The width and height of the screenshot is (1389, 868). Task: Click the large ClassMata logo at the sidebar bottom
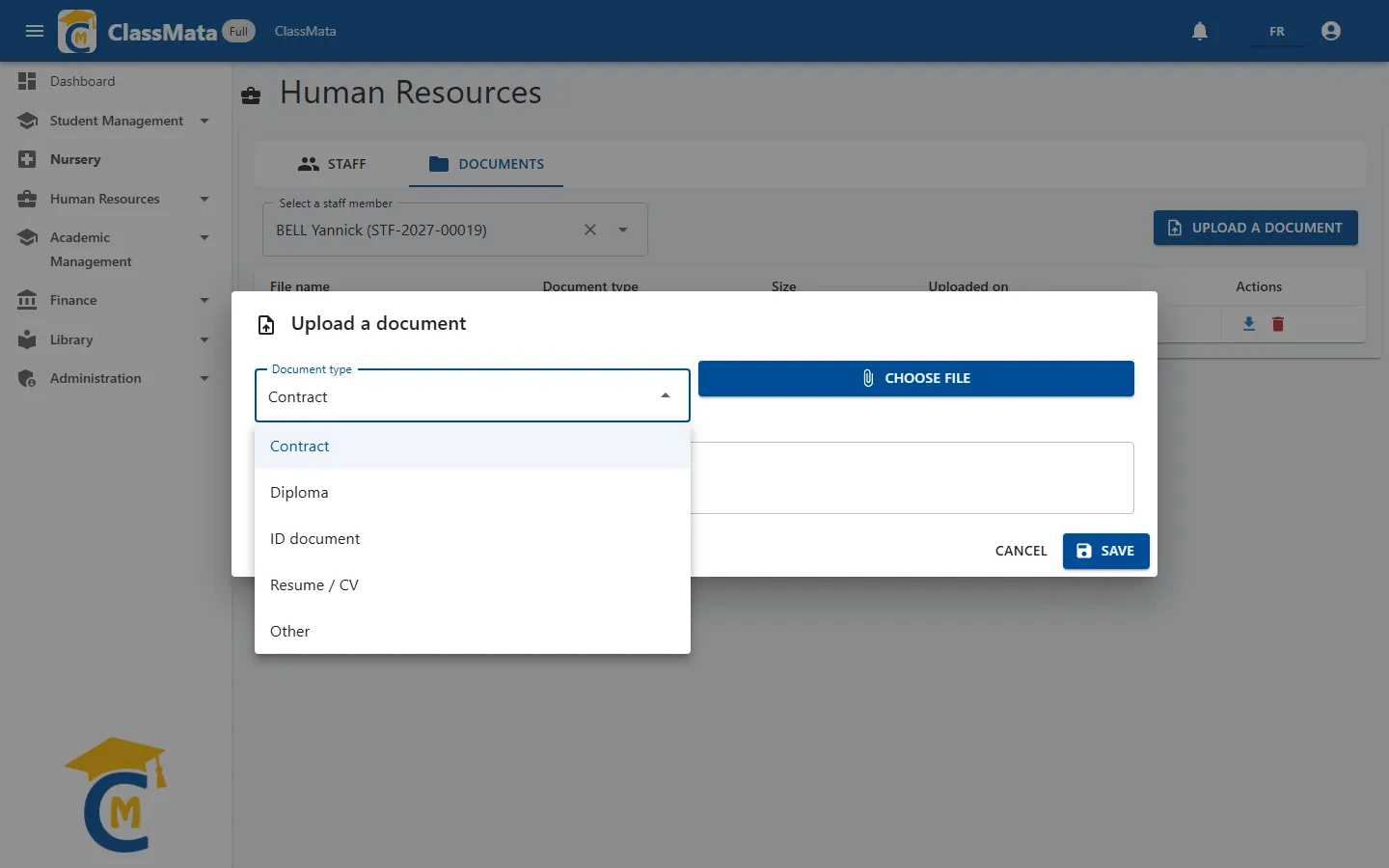117,795
